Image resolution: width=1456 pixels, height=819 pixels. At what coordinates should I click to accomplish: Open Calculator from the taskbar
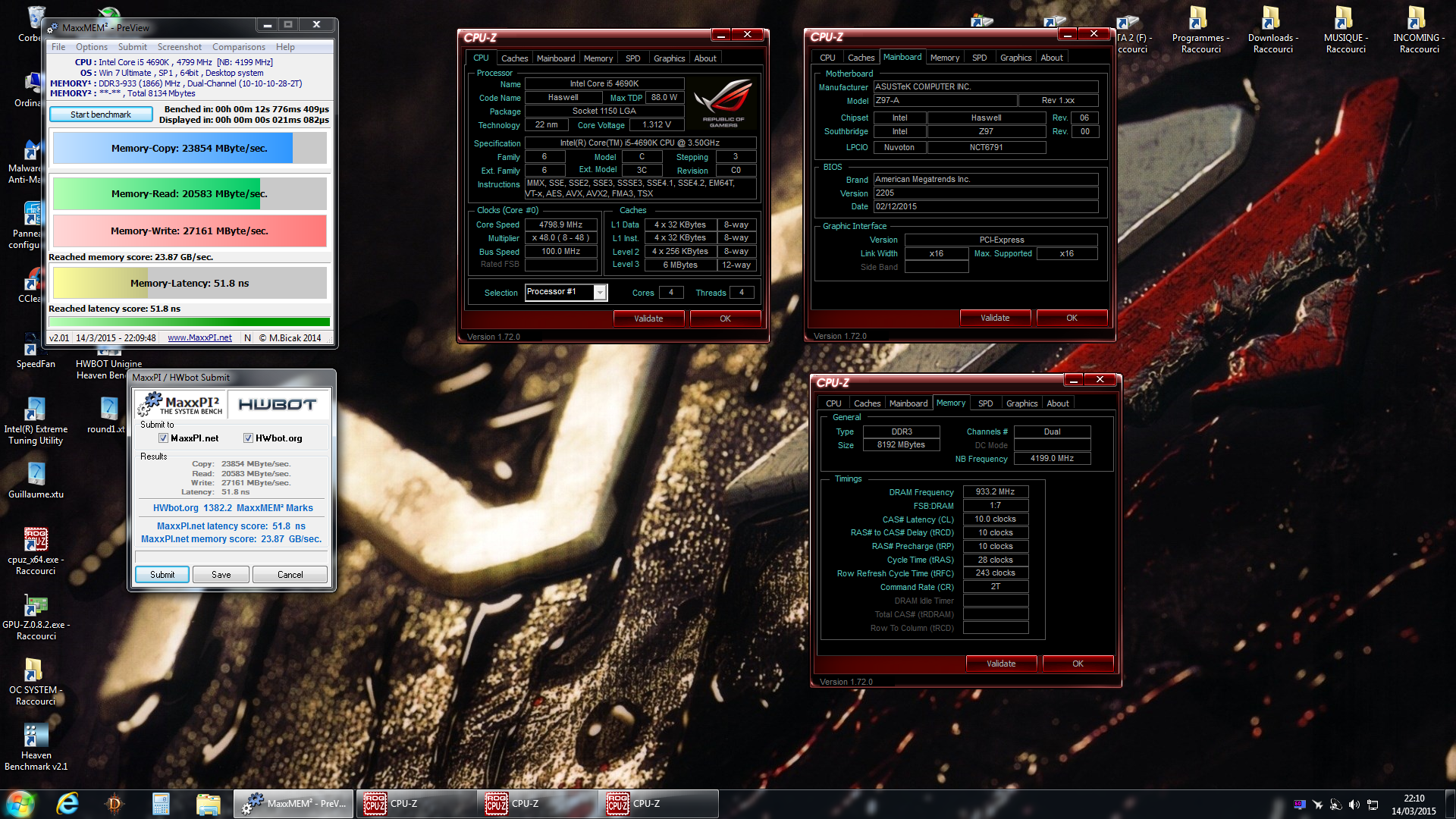(x=161, y=804)
